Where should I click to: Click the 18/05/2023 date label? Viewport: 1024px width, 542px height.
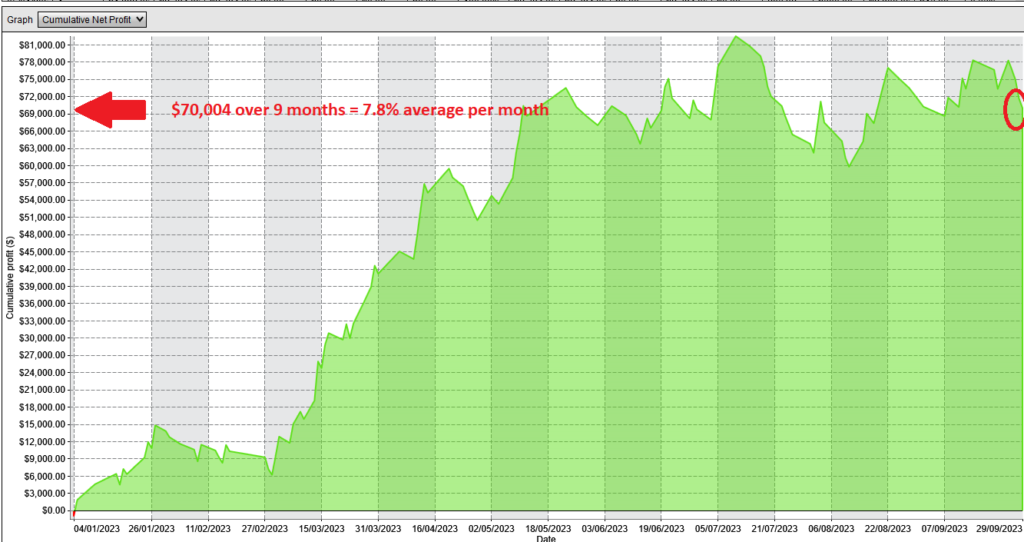548,527
